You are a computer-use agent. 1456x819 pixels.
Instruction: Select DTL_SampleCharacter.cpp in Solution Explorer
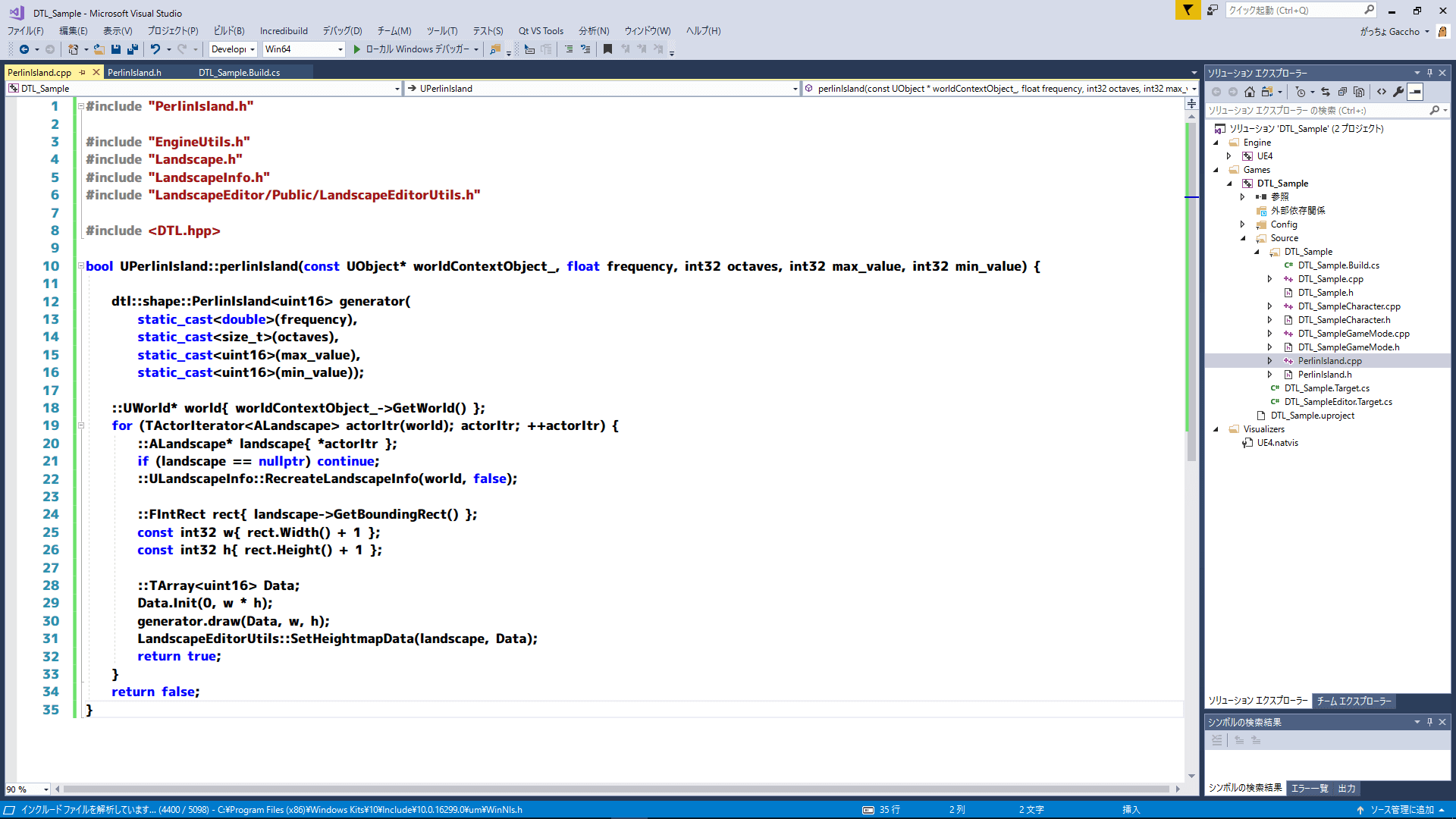tap(1349, 306)
